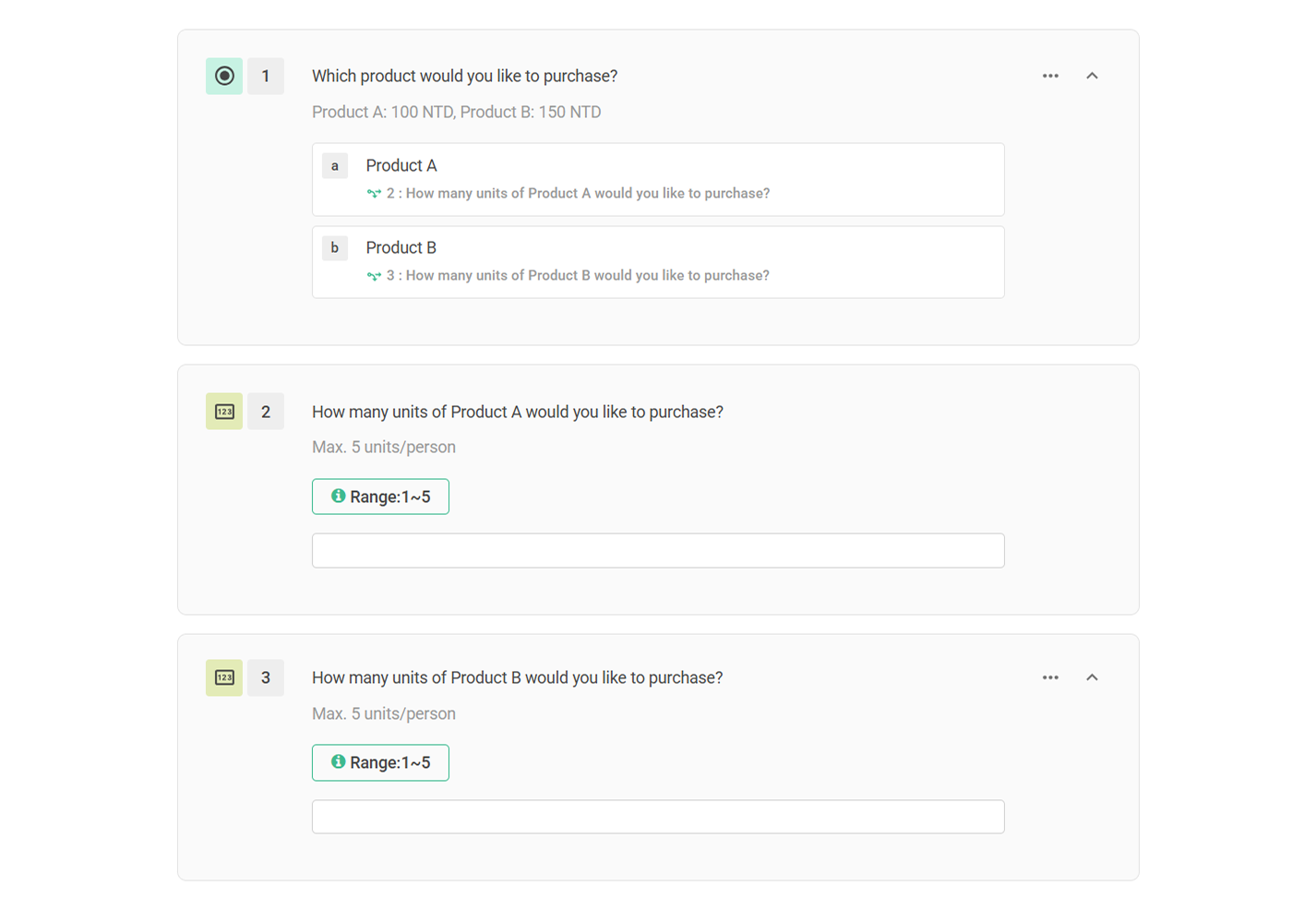Click the numeric type icon for question 2

(224, 412)
